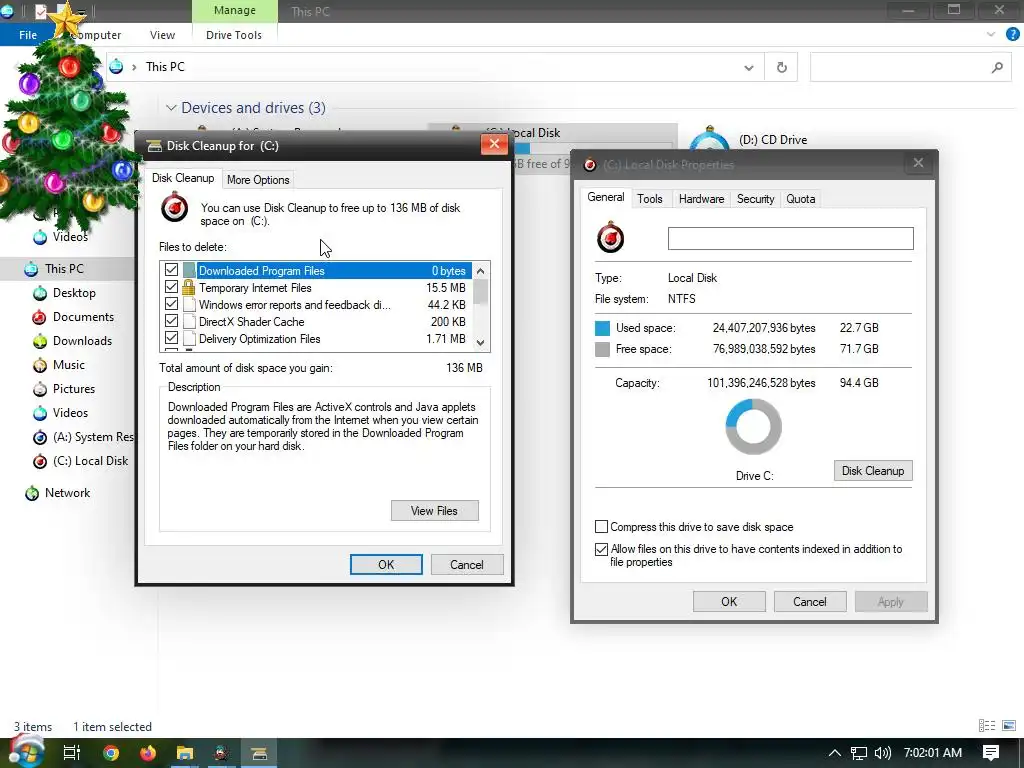Screen dimensions: 1024x768
Task: Click the drive name field in Properties
Action: click(790, 238)
